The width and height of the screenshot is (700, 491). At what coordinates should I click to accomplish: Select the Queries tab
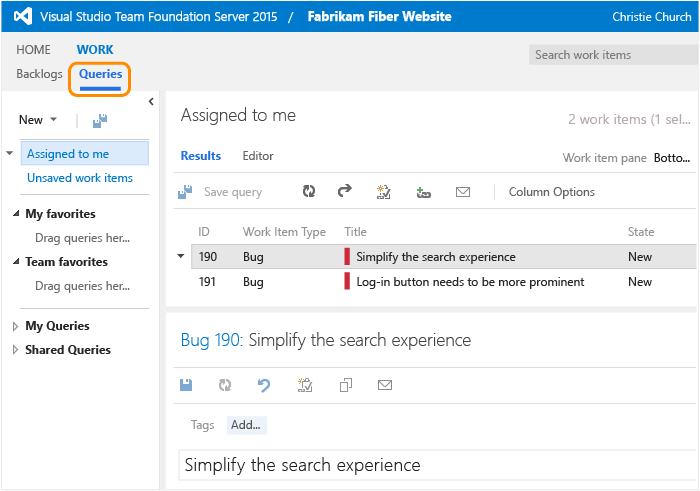coord(100,74)
